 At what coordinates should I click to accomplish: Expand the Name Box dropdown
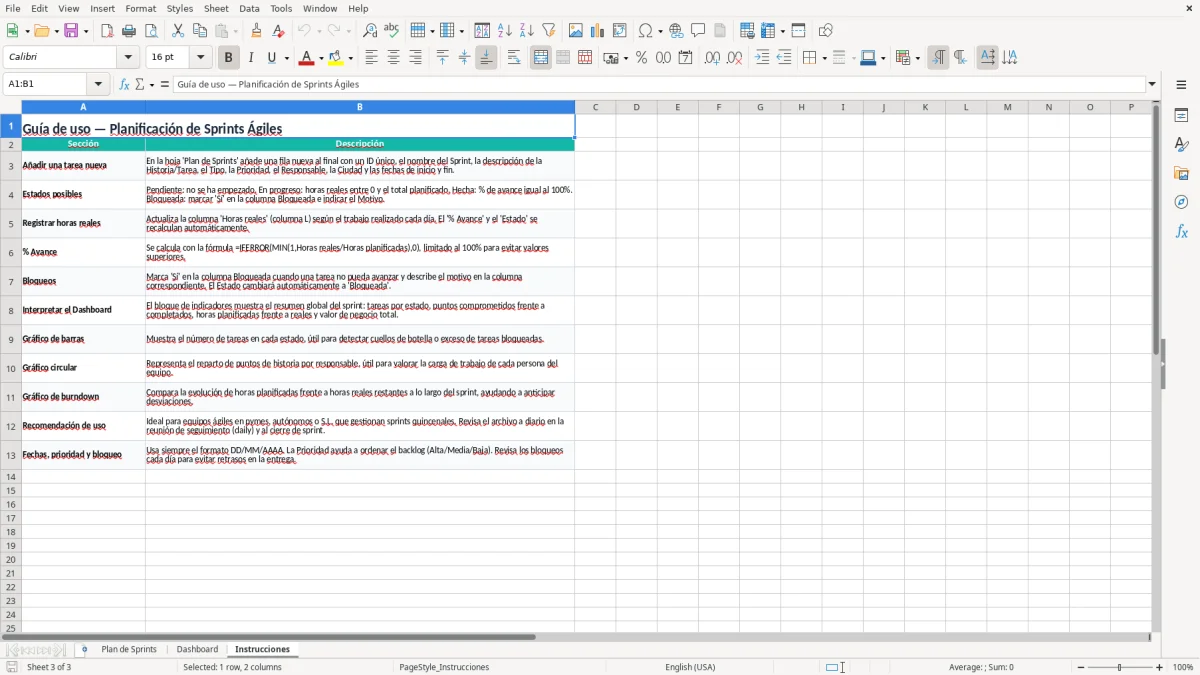[98, 85]
